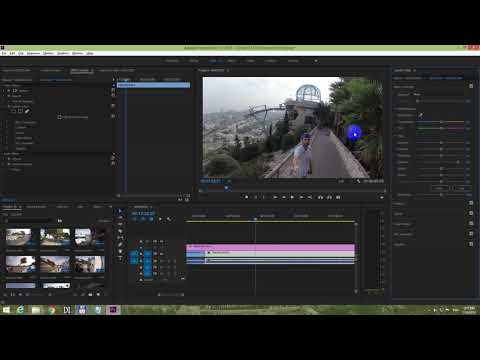The width and height of the screenshot is (480, 360).
Task: Click the free draw bezier pen mask tool
Action: point(27,111)
